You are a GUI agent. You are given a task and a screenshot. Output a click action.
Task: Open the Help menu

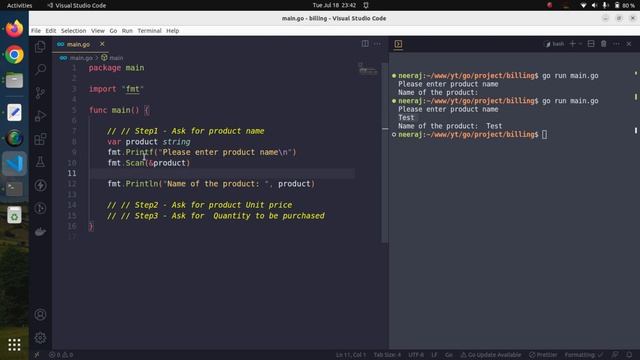pos(172,31)
